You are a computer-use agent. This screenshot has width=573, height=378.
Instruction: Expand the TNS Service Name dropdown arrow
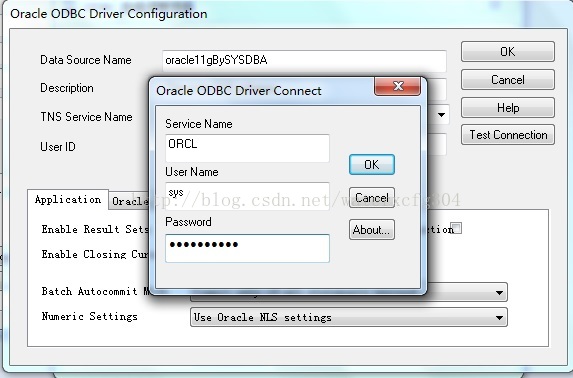(441, 115)
